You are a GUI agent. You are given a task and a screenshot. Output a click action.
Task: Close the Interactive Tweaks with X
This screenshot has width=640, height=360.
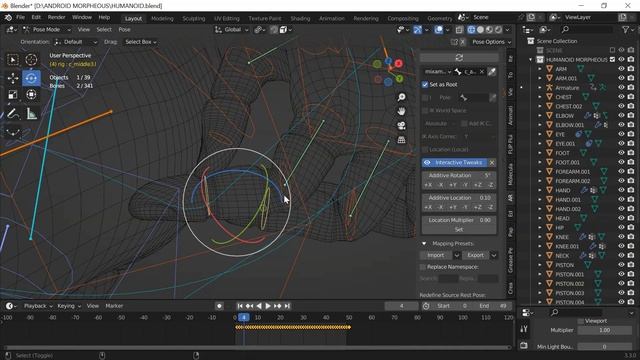click(x=492, y=162)
